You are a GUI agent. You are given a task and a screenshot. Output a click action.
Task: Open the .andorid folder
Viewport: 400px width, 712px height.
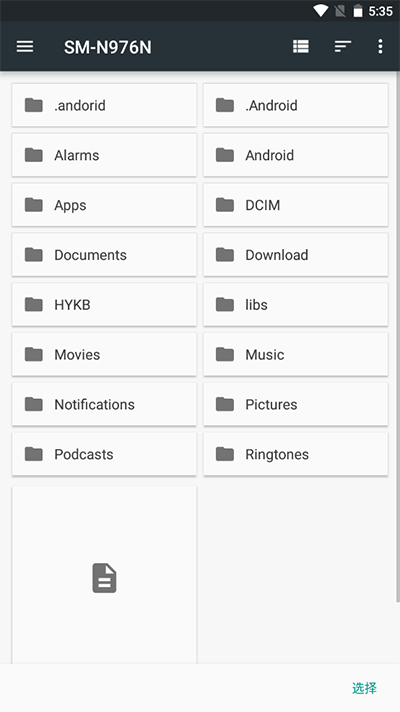[104, 105]
